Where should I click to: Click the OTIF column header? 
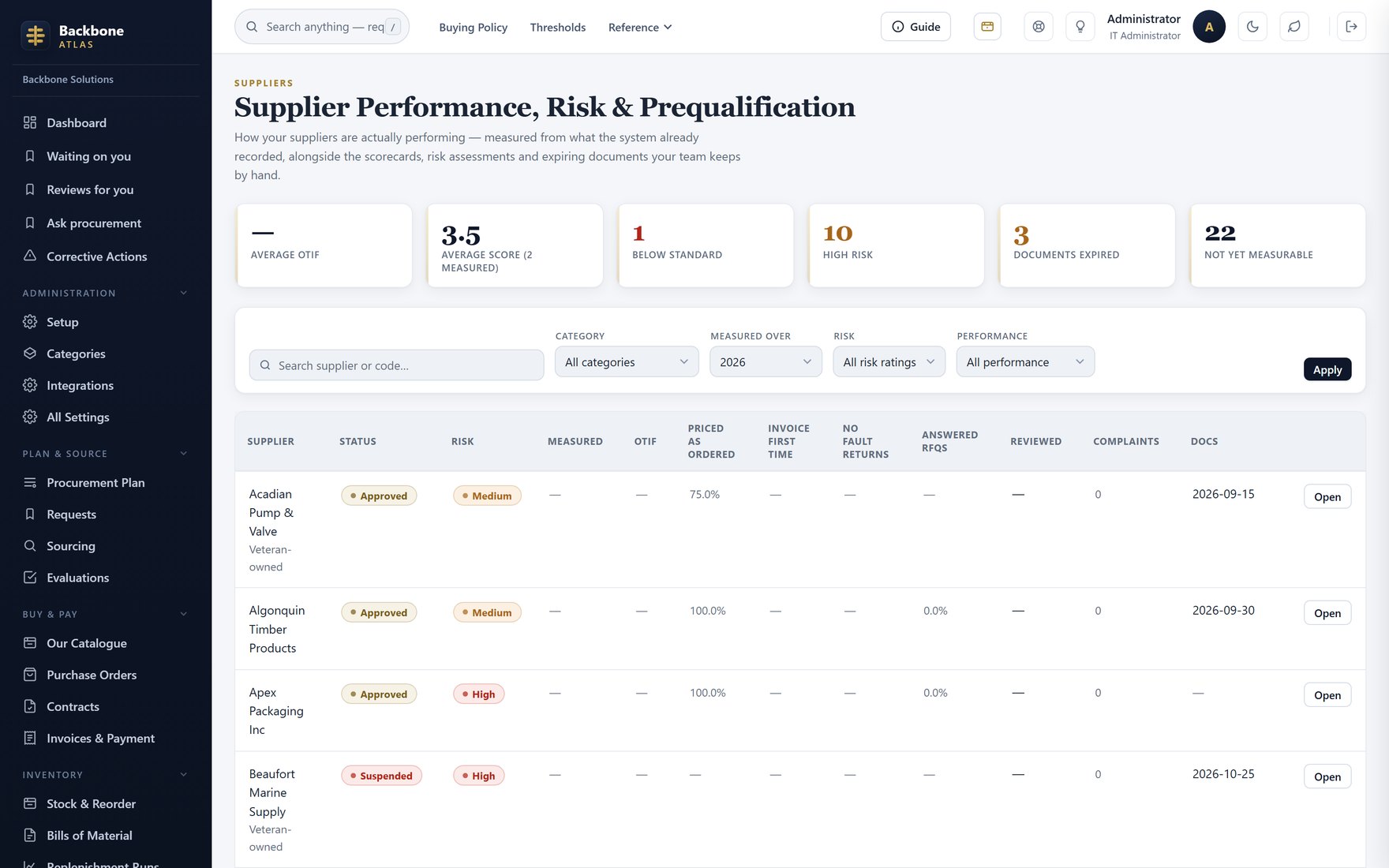pyautogui.click(x=646, y=441)
